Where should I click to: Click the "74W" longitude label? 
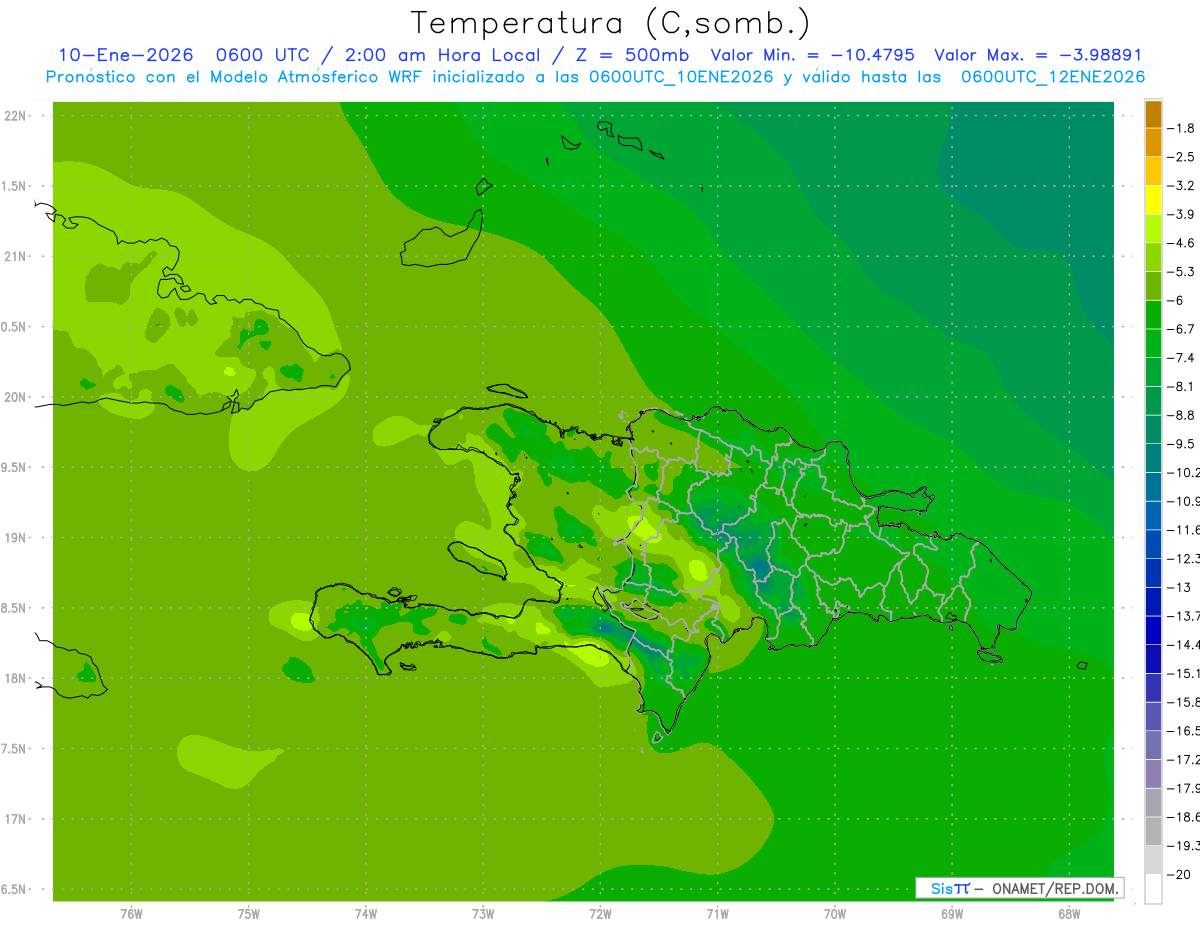[366, 913]
